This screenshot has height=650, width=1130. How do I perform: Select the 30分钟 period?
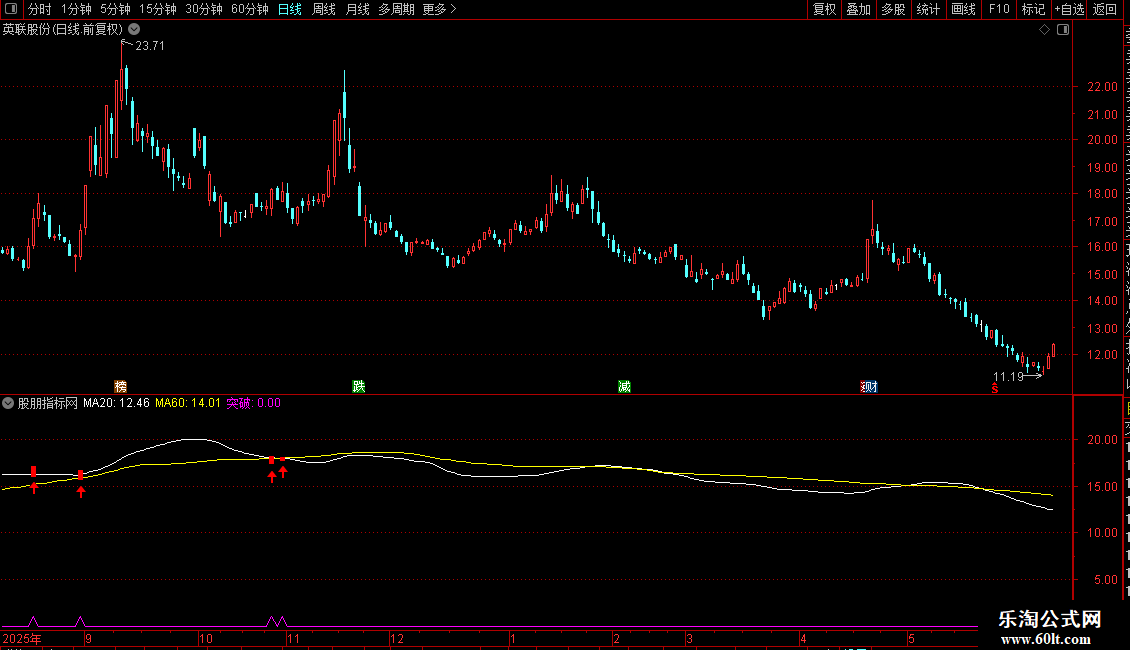tap(203, 9)
